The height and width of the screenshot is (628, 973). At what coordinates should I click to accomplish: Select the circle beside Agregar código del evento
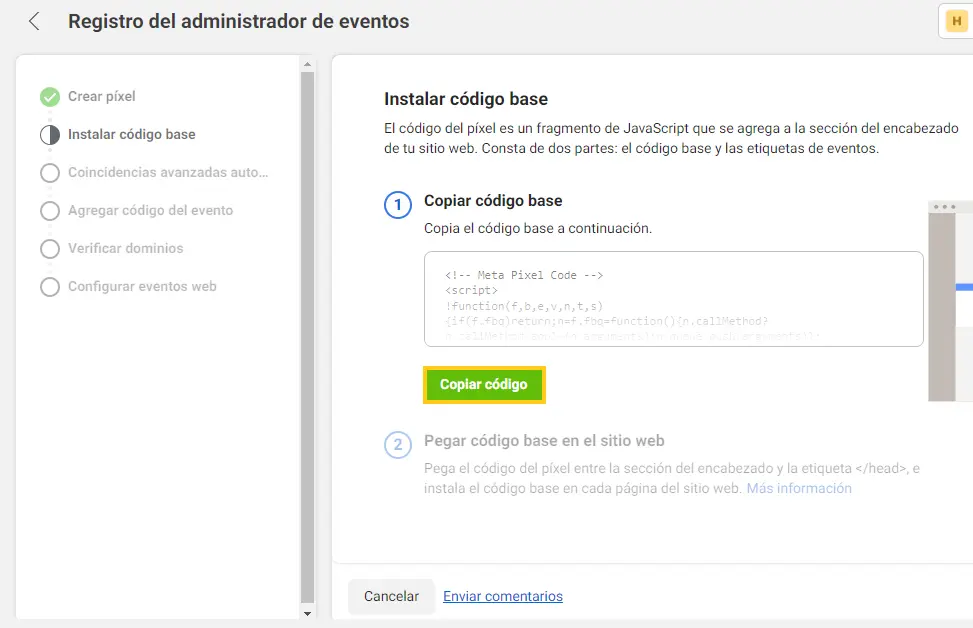50,211
